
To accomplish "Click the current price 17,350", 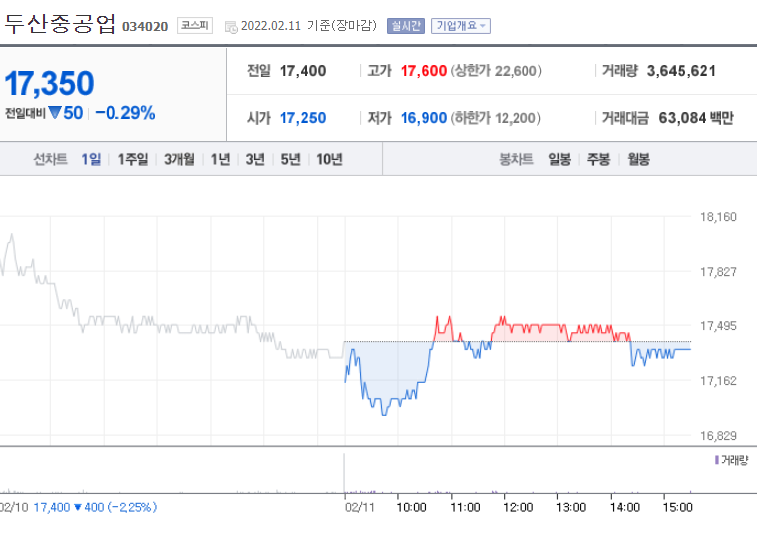I will click(49, 84).
